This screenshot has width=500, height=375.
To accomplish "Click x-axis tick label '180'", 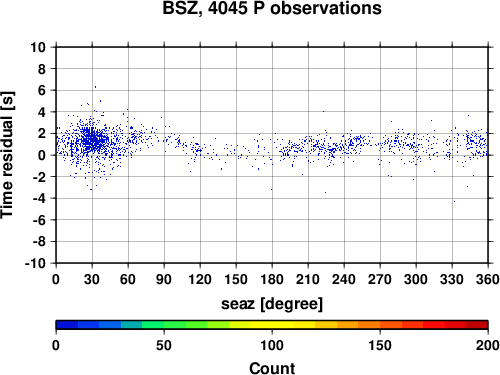I will (x=272, y=279).
